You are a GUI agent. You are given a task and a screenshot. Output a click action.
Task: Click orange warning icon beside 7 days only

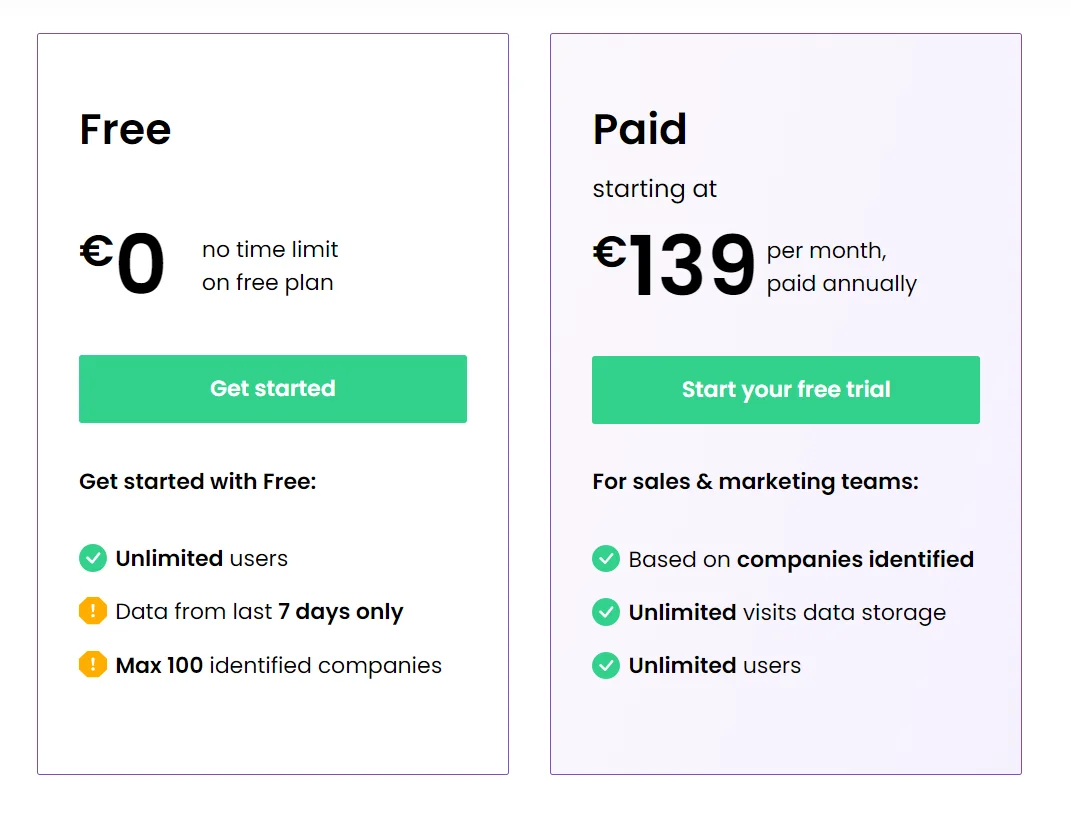pyautogui.click(x=93, y=611)
